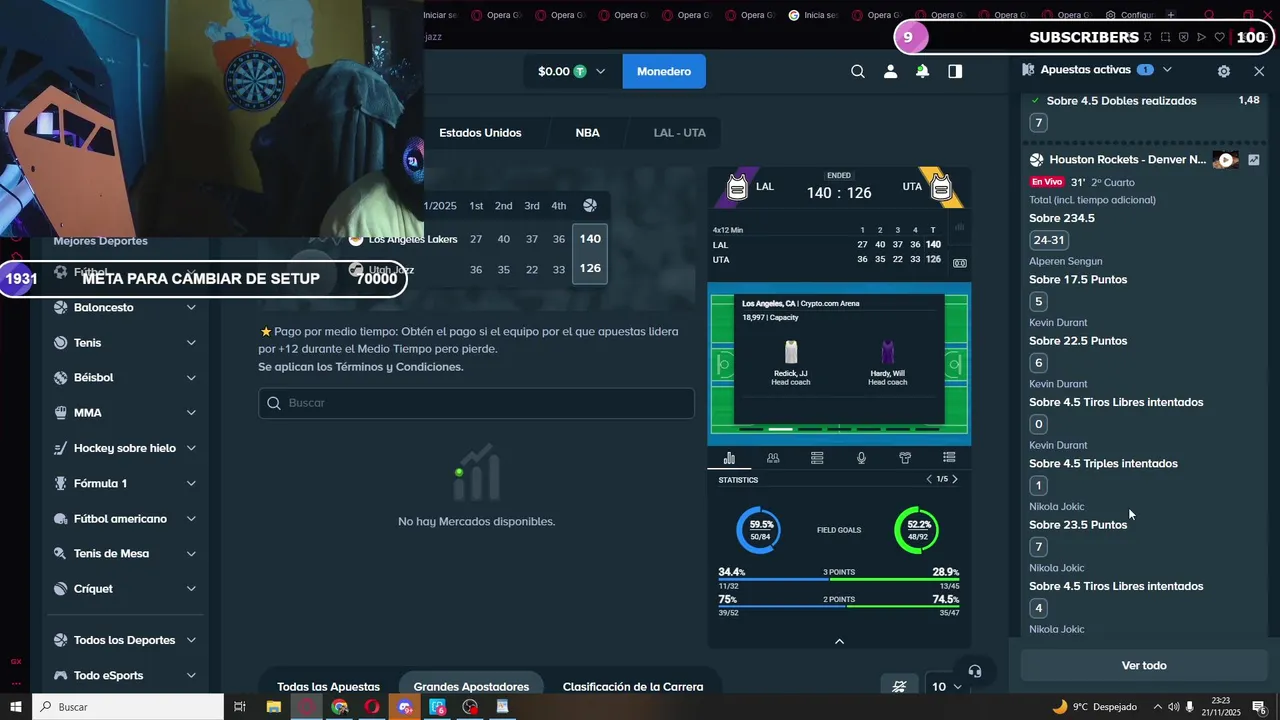The height and width of the screenshot is (720, 1280).
Task: Click Sobre 4.5 Triples intentados selection
Action: pos(1103,463)
